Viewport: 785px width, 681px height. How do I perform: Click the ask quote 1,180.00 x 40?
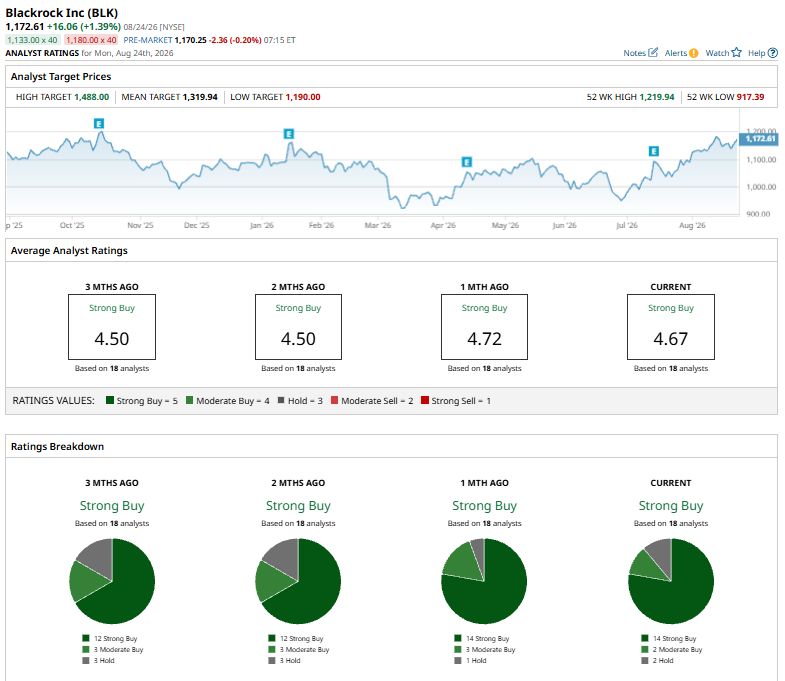pos(91,40)
